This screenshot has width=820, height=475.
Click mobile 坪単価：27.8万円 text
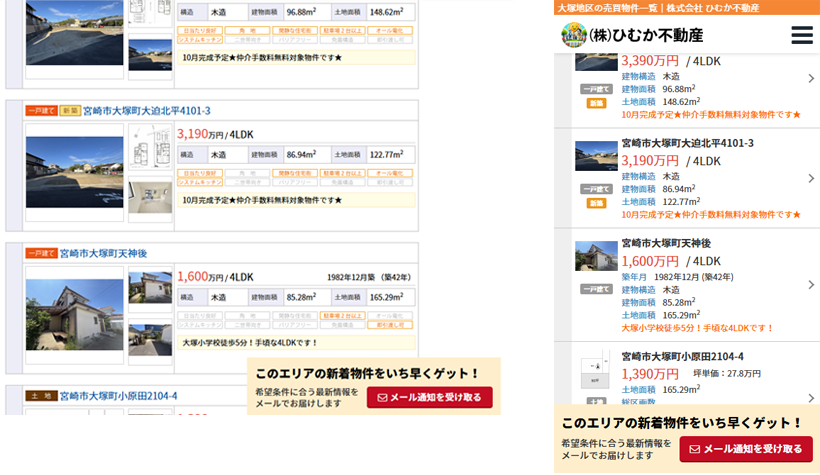pos(727,374)
